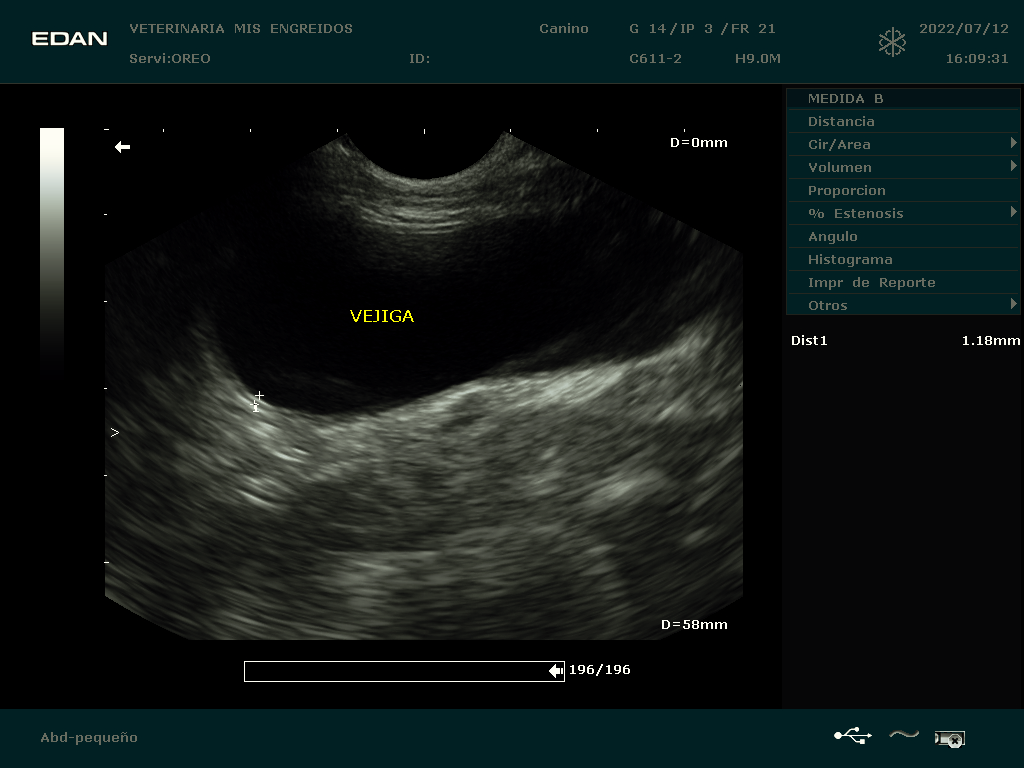This screenshot has height=768, width=1024.
Task: Click the USB connection icon
Action: point(852,736)
